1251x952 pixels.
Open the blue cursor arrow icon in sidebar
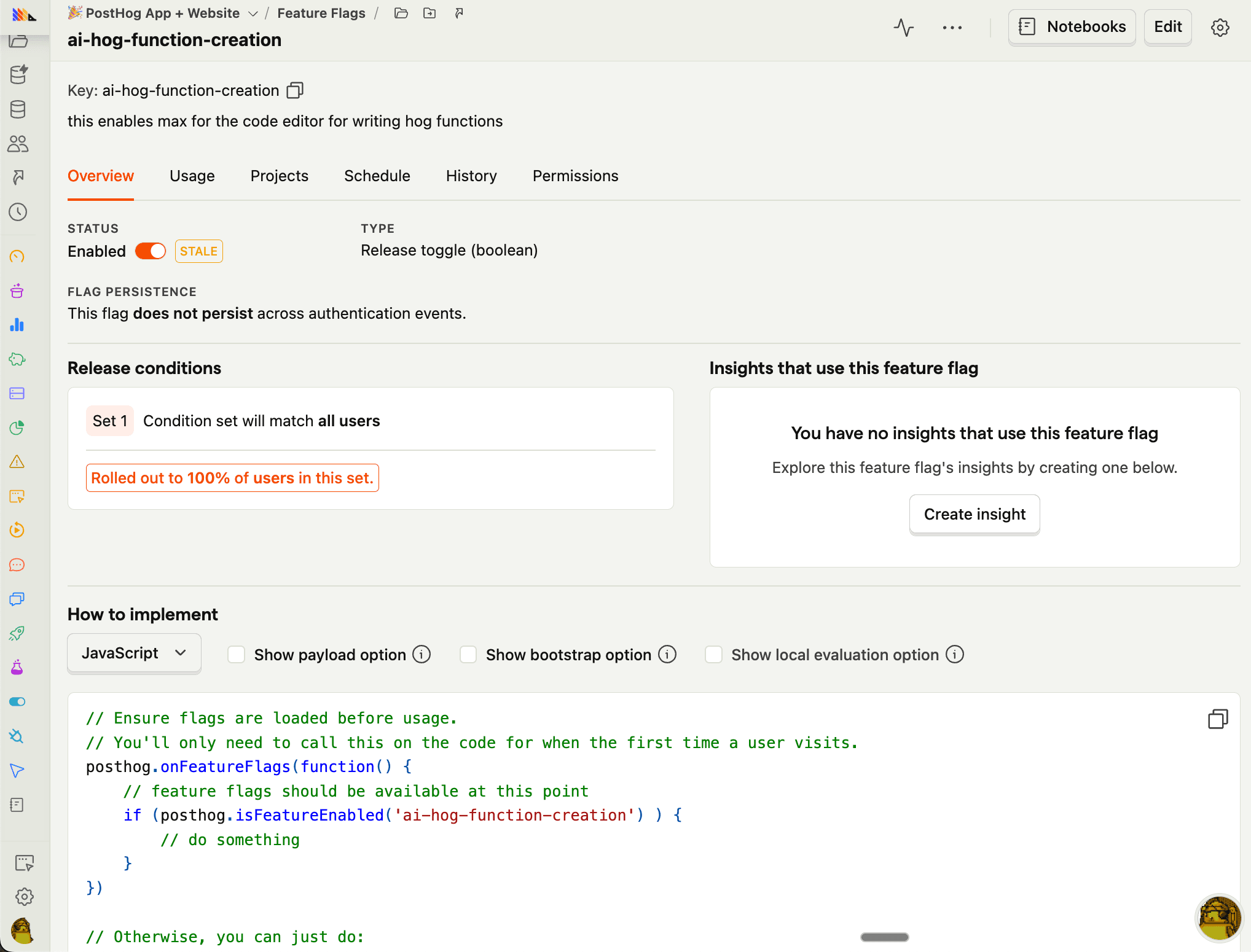coord(17,770)
